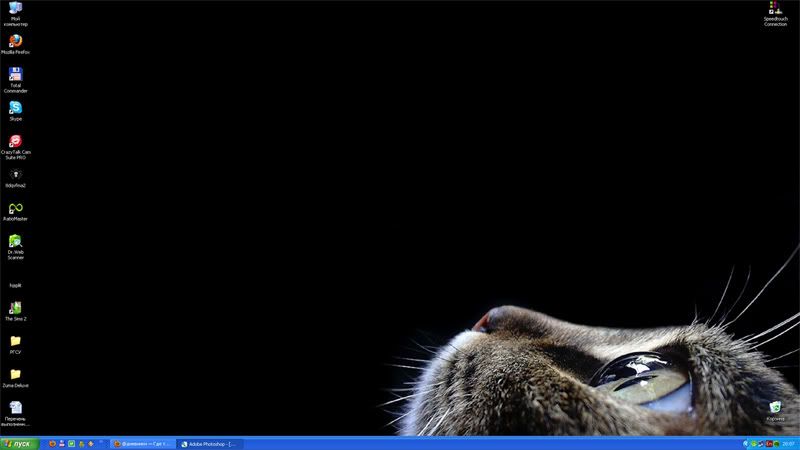
Task: Click the red language indicator in the tray
Action: point(769,444)
